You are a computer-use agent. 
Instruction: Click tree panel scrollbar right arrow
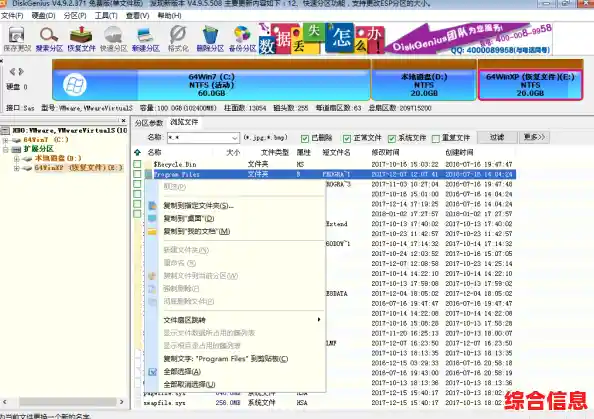[122, 402]
